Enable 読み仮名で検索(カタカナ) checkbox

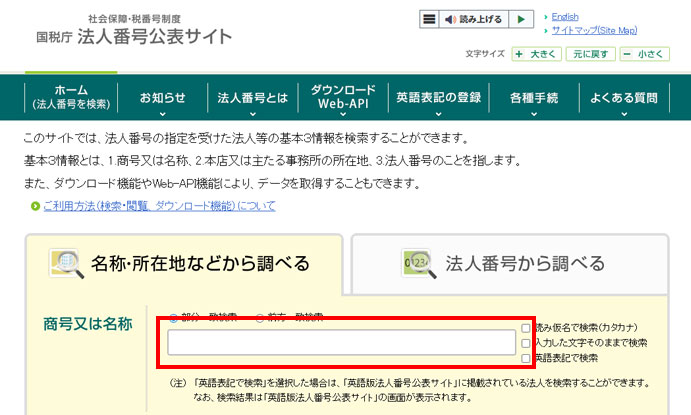pyautogui.click(x=526, y=328)
